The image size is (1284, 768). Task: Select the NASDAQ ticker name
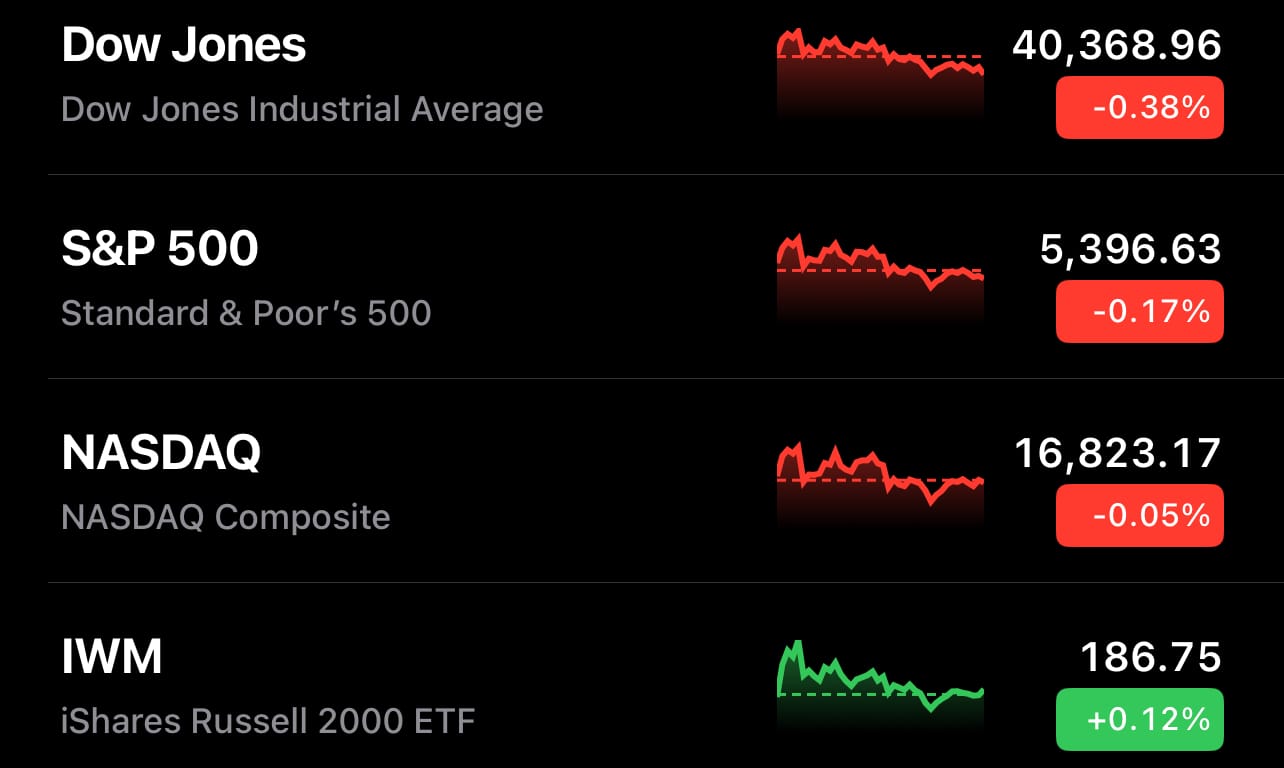[x=161, y=453]
